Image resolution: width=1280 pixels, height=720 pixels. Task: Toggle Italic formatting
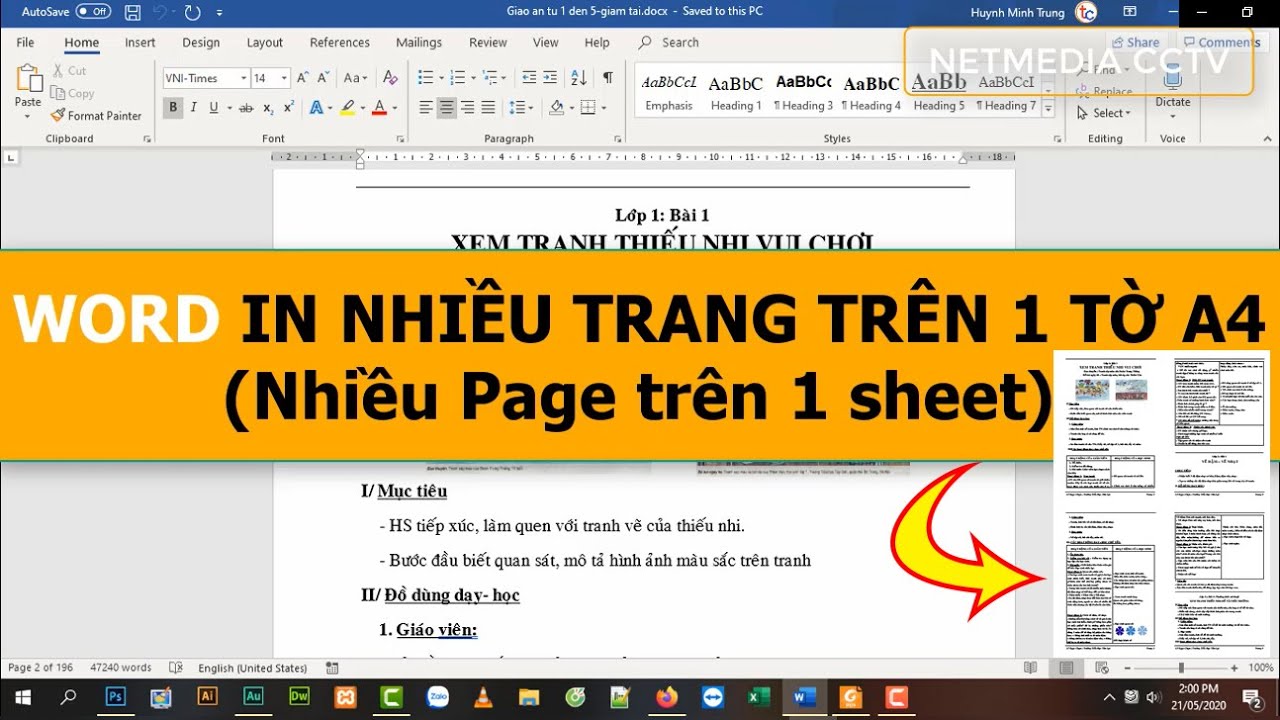[x=194, y=108]
